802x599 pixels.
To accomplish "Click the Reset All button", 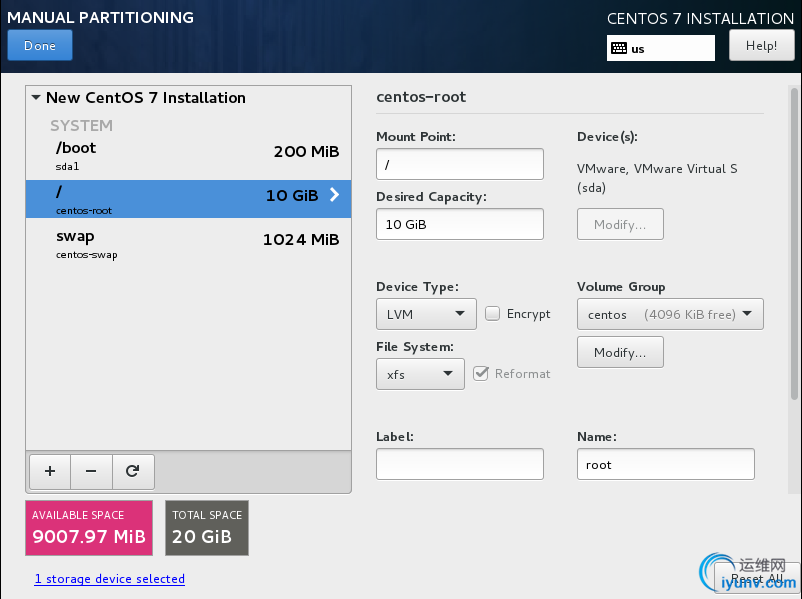I will (x=757, y=578).
